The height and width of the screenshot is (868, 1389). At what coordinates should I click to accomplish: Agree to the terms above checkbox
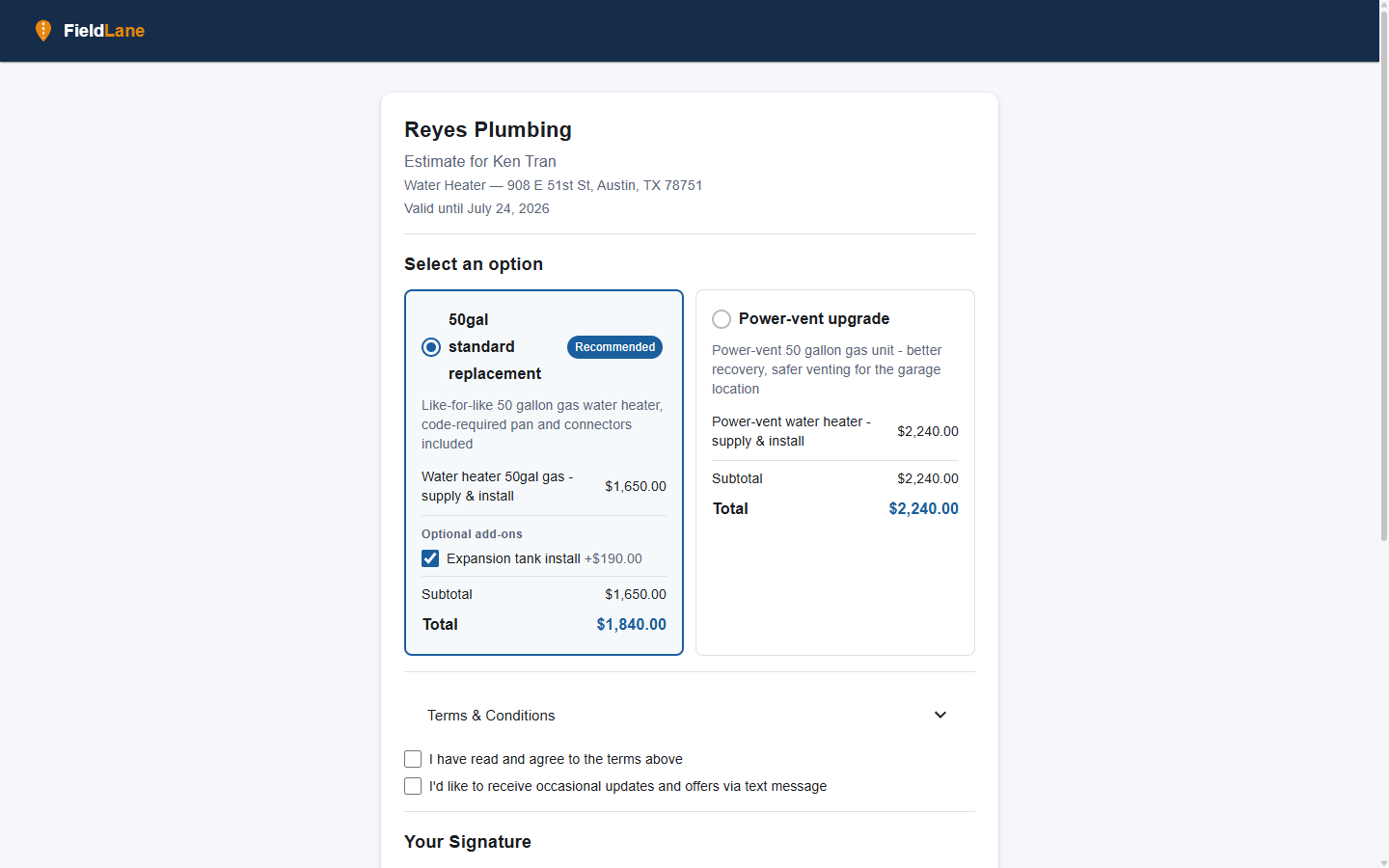pyautogui.click(x=413, y=759)
